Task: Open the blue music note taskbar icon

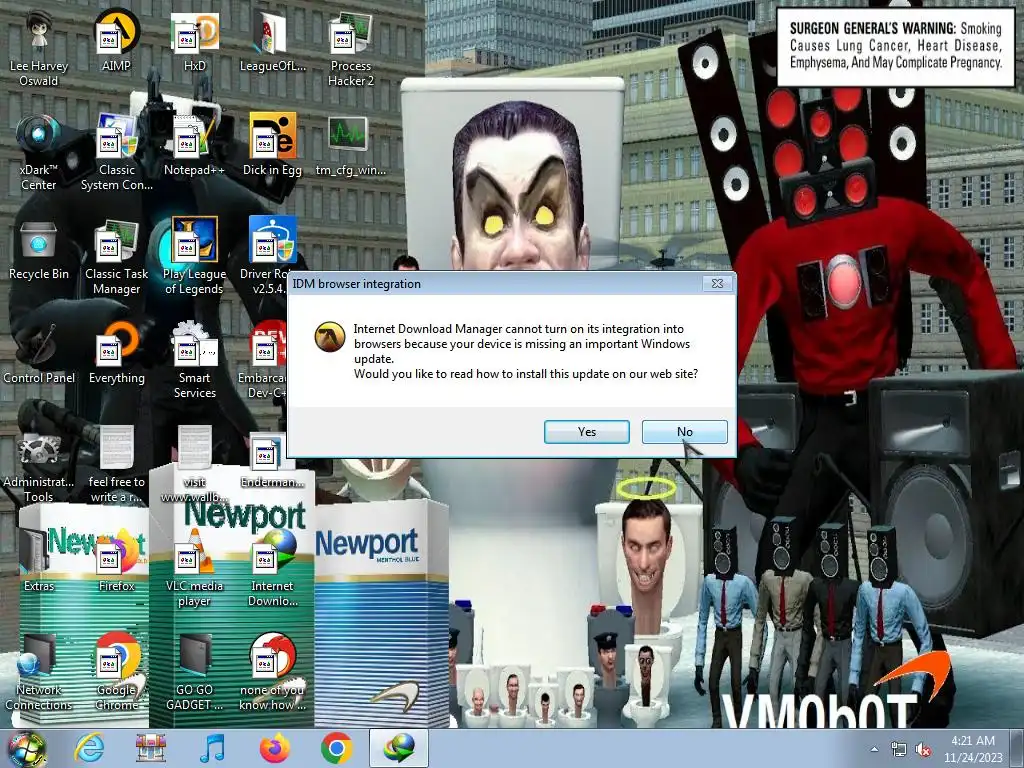Action: tap(212, 748)
